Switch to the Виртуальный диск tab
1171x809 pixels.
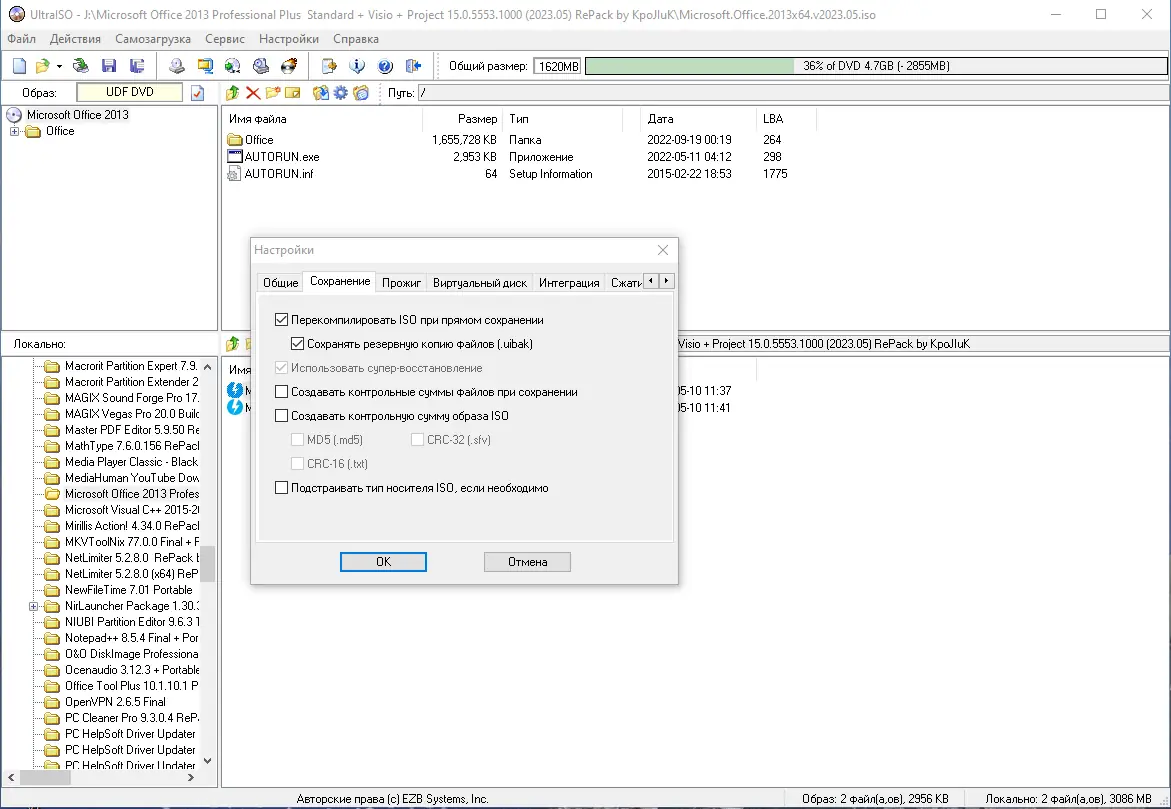tap(480, 282)
